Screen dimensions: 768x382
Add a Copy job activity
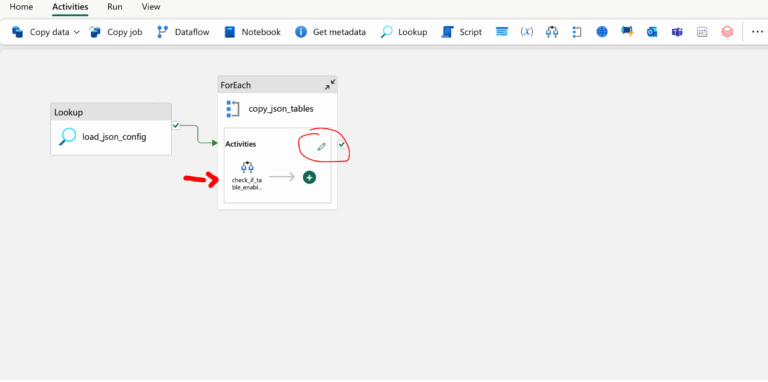[116, 32]
